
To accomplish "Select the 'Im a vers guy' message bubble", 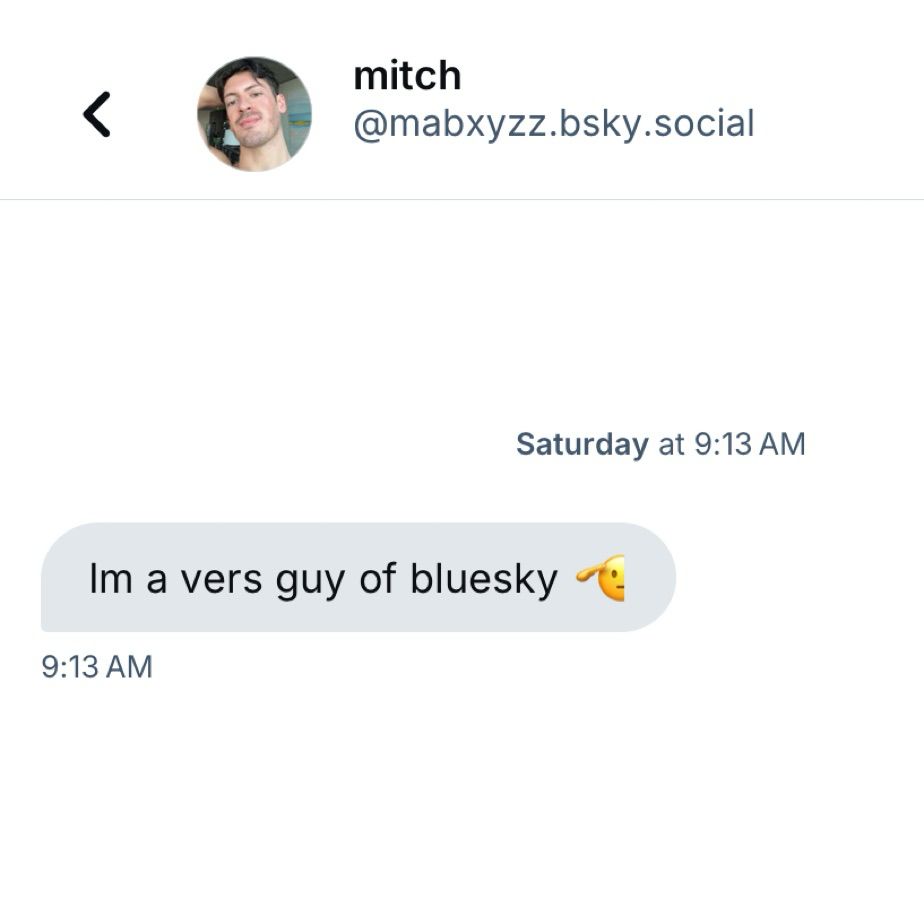I will [358, 577].
